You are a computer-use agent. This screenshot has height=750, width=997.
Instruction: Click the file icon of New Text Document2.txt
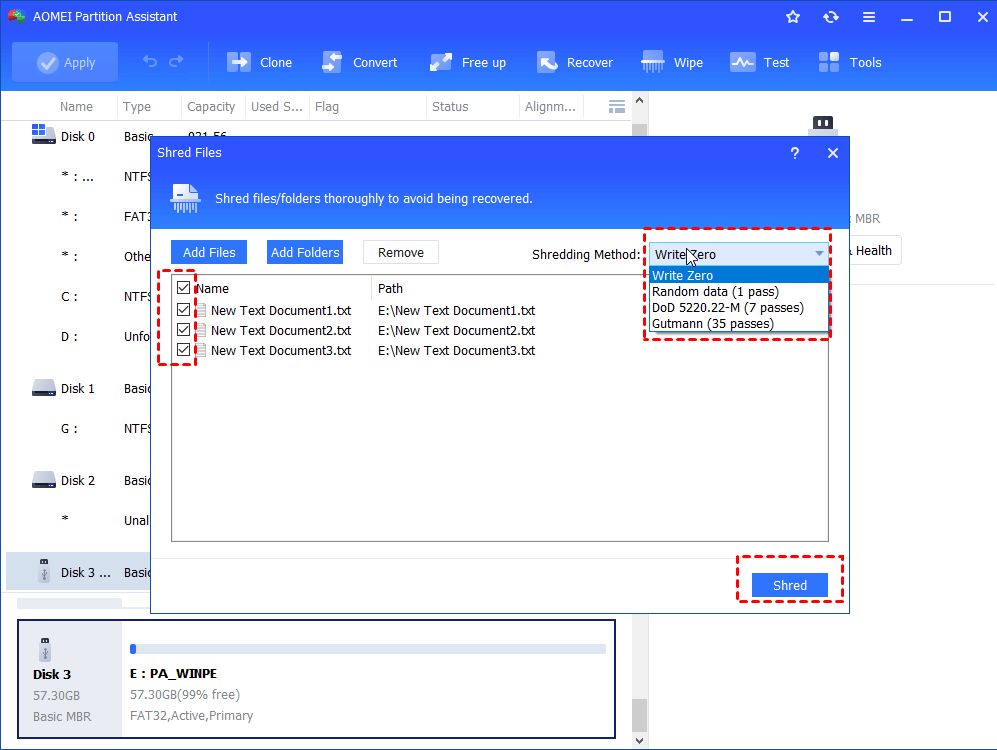[201, 330]
